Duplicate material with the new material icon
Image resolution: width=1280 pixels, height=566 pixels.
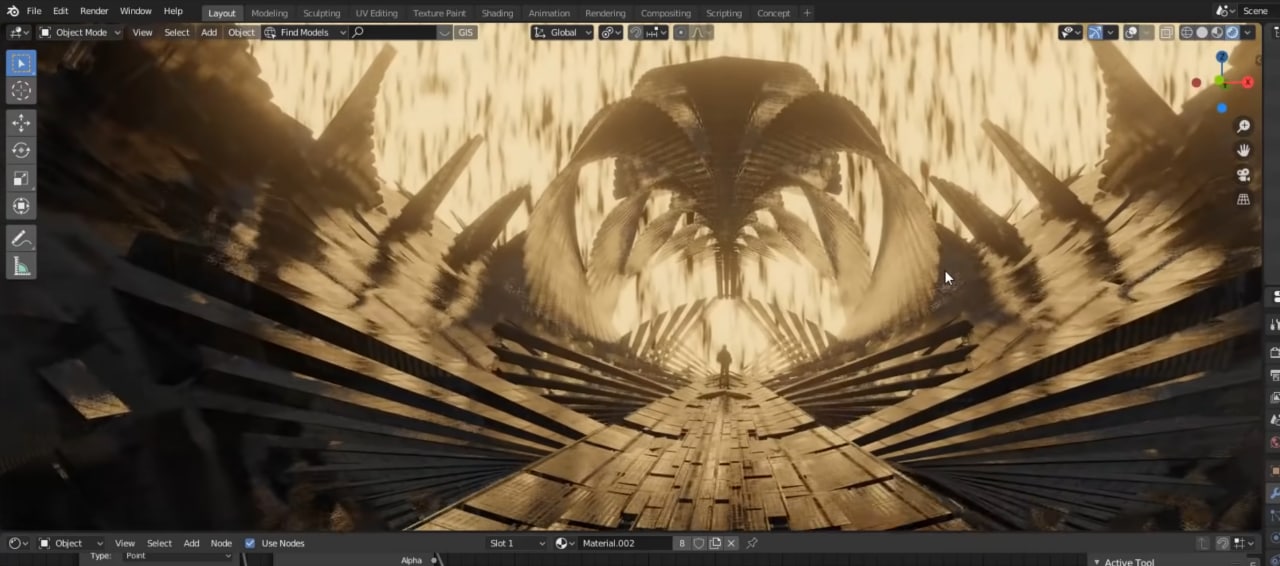point(715,543)
